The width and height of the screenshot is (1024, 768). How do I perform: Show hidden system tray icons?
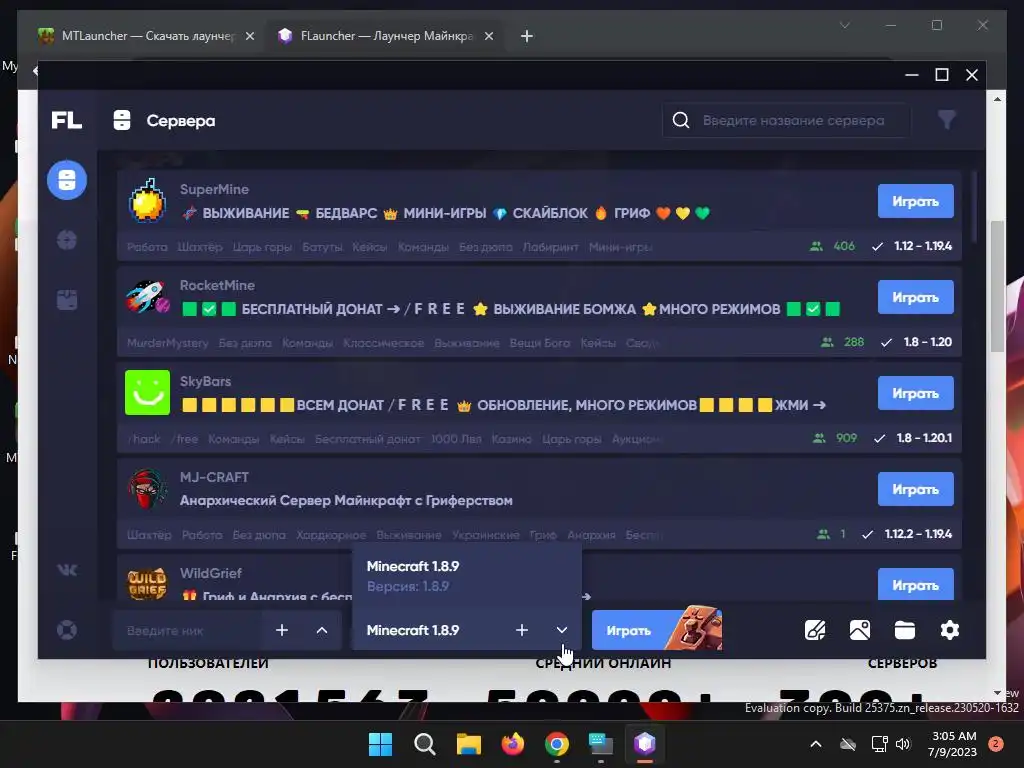click(816, 743)
